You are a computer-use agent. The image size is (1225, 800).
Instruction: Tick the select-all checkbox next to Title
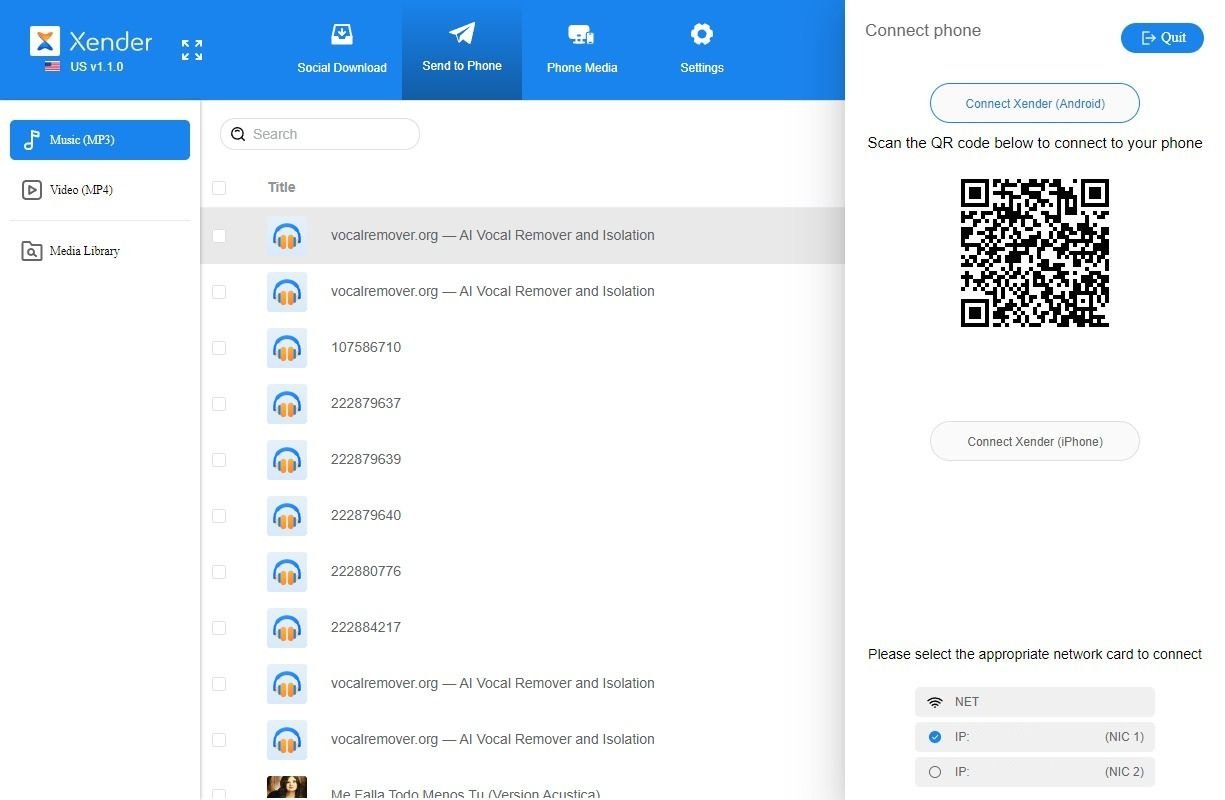click(219, 187)
